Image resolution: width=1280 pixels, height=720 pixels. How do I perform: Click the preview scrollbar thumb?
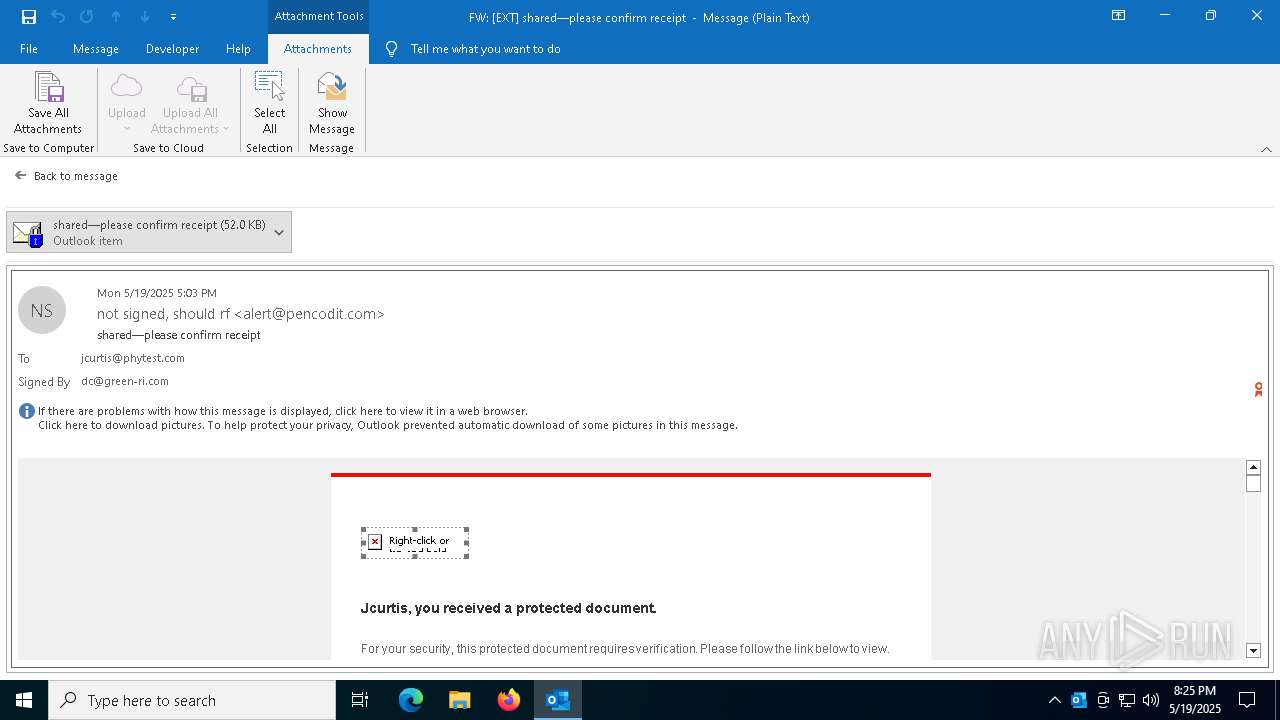(1254, 484)
